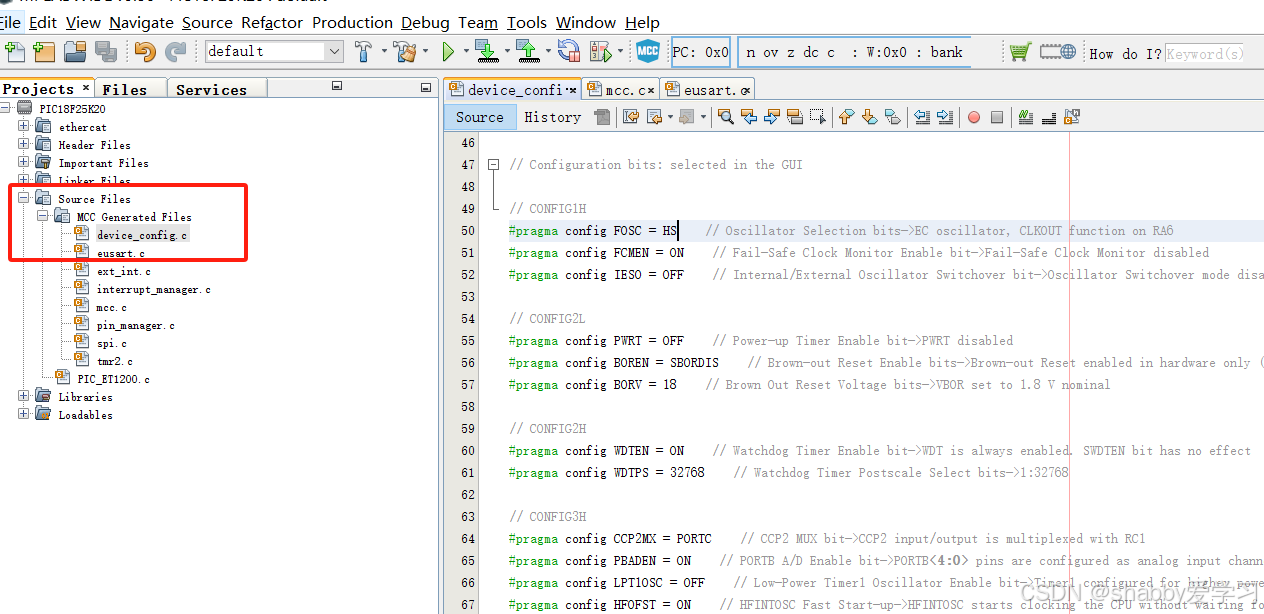Redo the last undone edit

(x=175, y=51)
